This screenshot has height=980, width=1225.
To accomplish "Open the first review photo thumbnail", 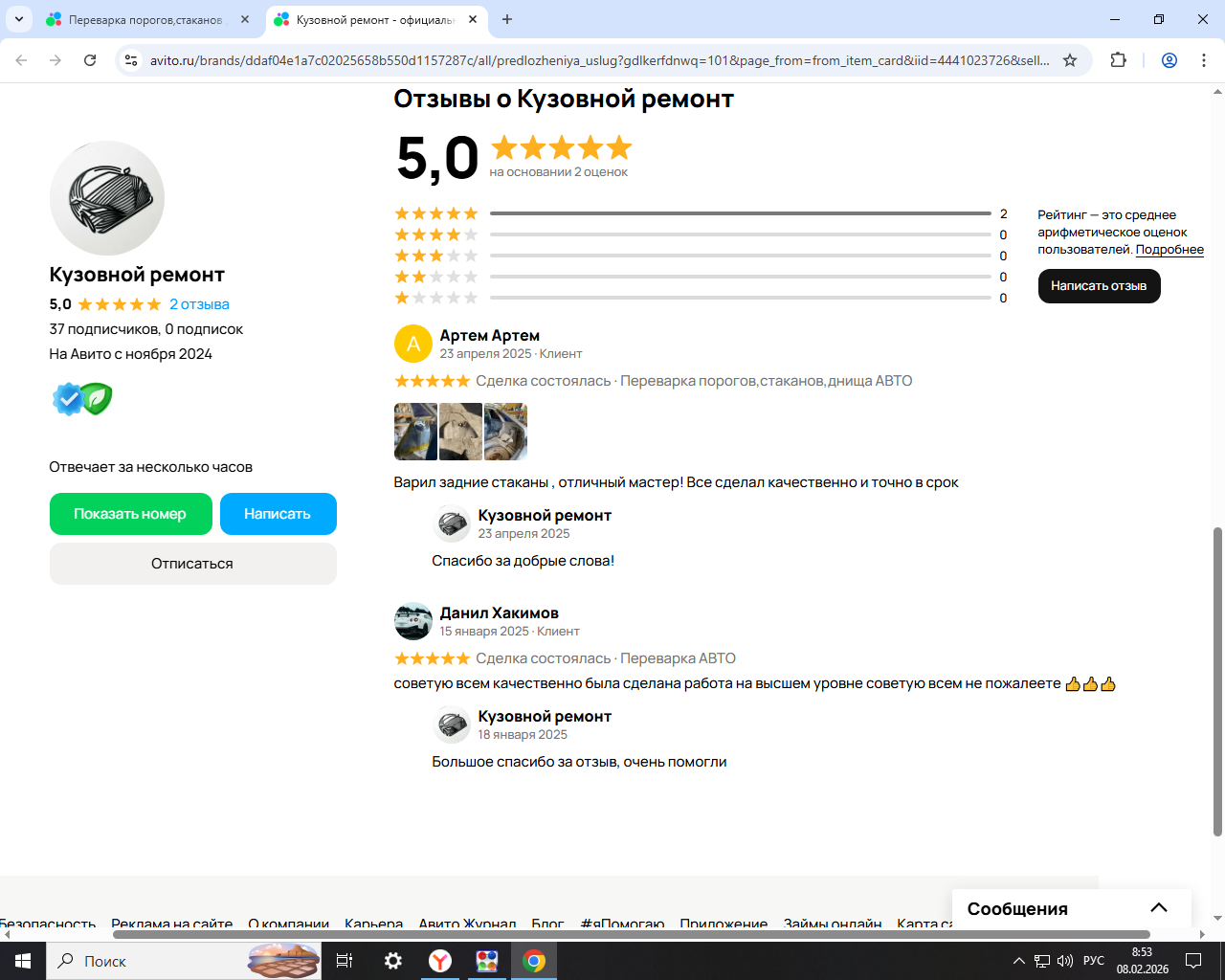I will [x=415, y=432].
